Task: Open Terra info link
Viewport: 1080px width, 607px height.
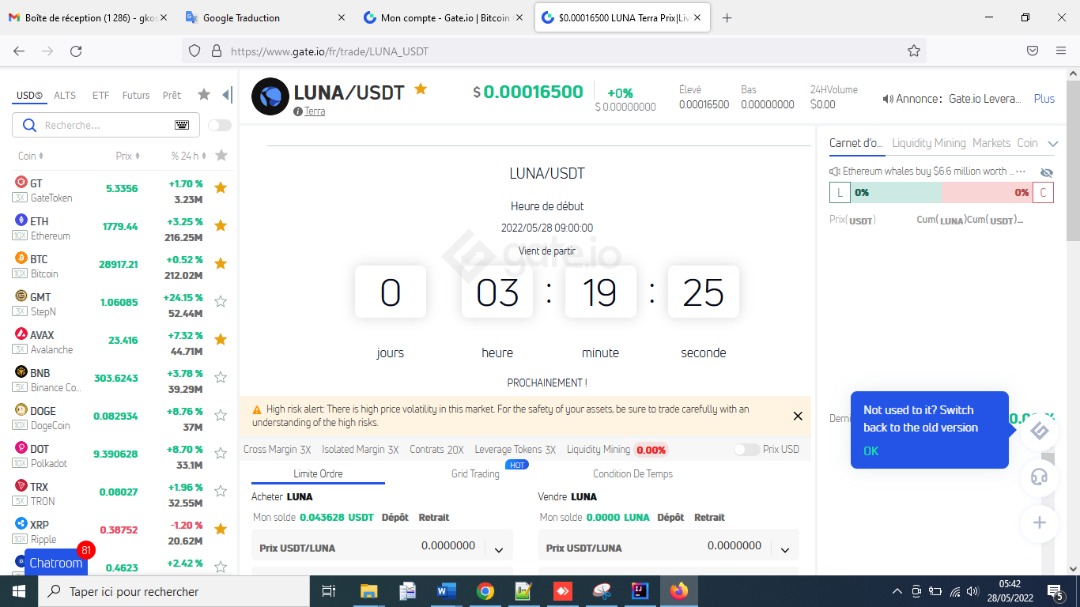Action: pyautogui.click(x=315, y=111)
